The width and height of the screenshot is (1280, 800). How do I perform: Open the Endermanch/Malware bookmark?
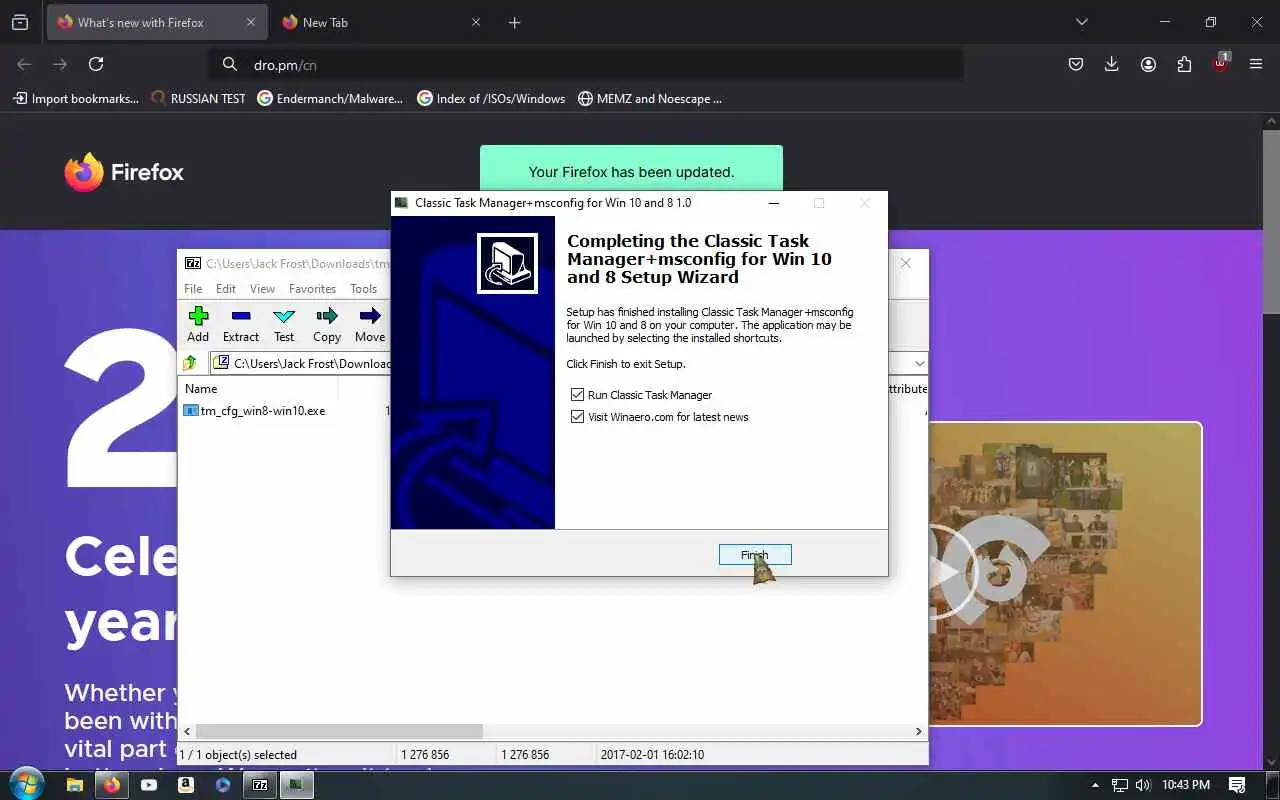(x=330, y=98)
